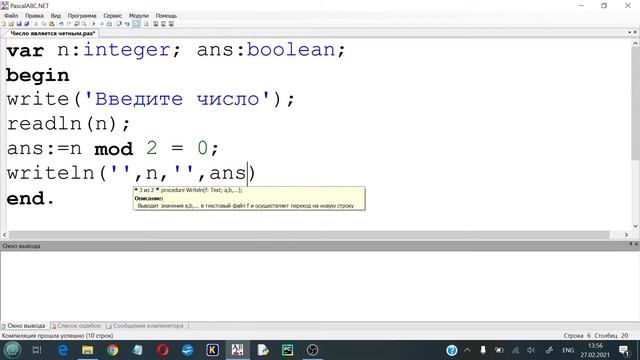Screen dimensions: 640x360
Task: Open the Windows Start button
Action: (x=12, y=350)
